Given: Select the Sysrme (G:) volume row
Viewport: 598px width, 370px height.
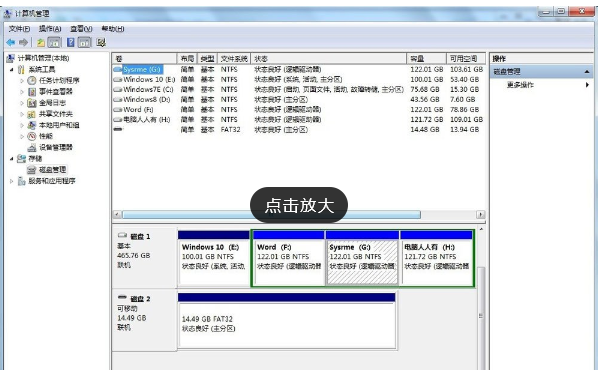Looking at the screenshot, I should click(298, 69).
